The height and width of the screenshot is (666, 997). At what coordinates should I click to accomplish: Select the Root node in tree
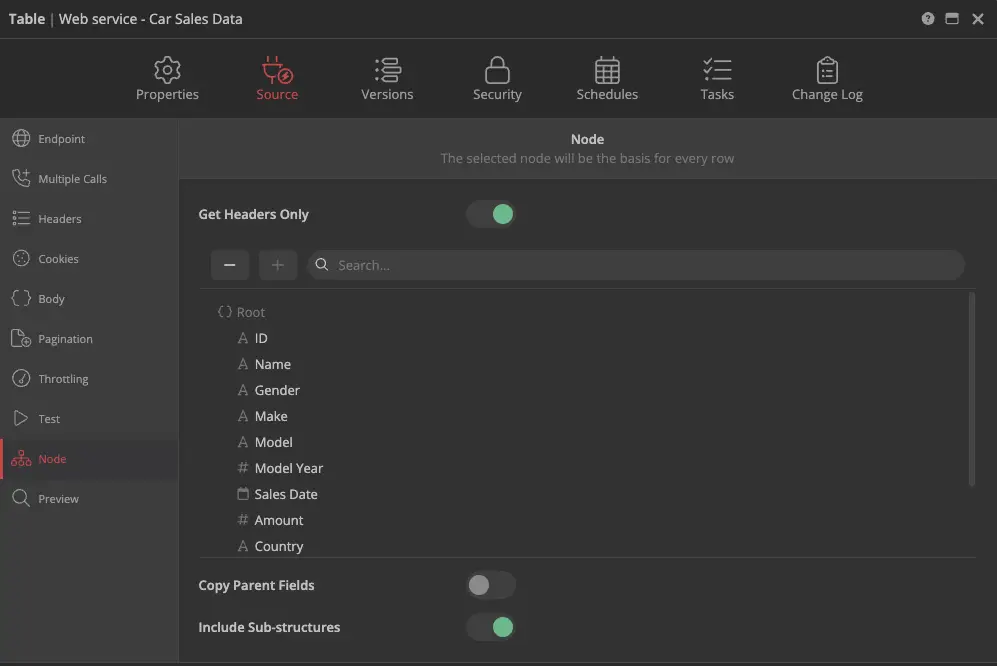tap(250, 312)
